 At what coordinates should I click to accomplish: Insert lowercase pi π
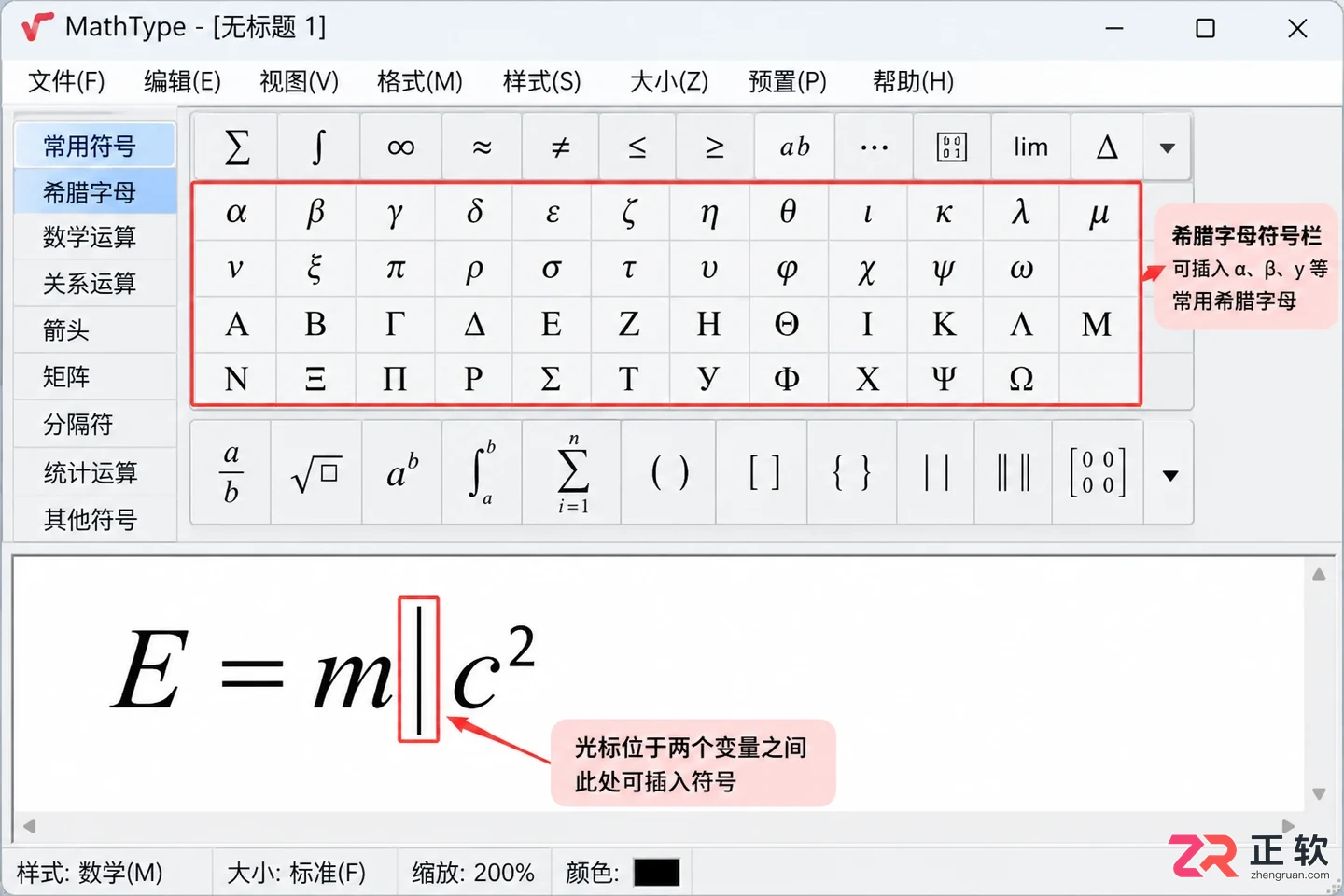coord(396,269)
